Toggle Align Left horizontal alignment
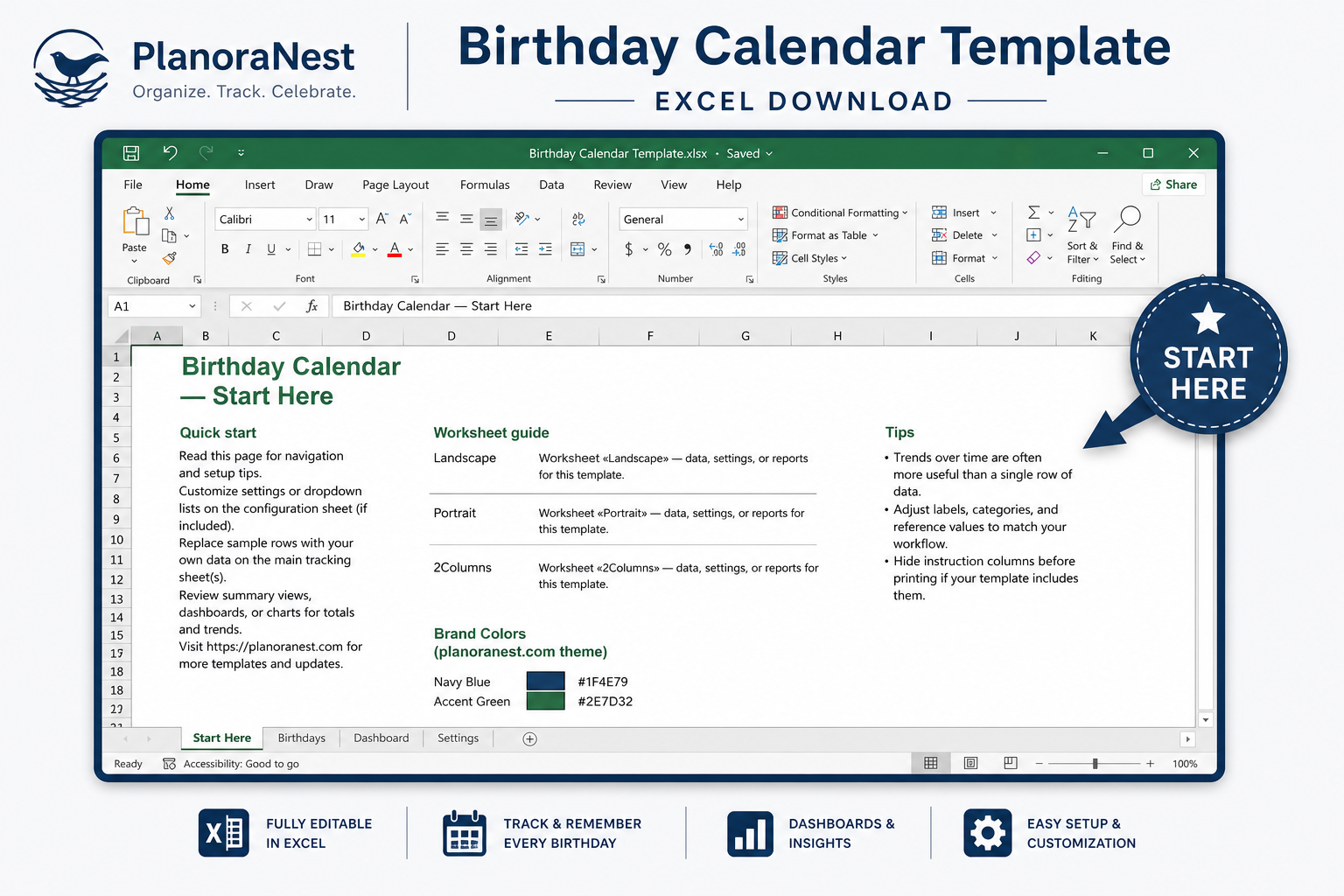 [443, 249]
